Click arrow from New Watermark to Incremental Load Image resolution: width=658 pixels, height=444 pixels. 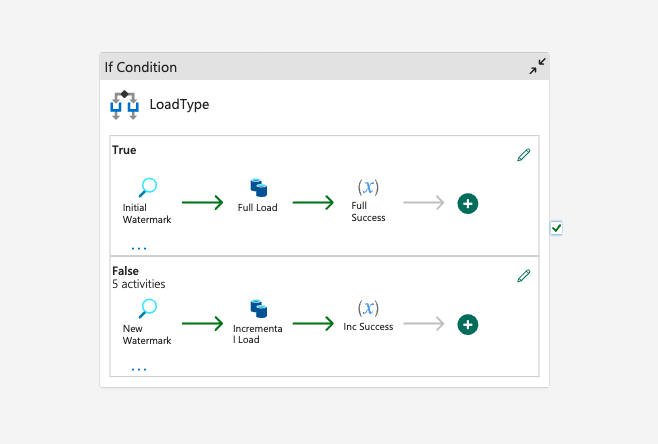pos(202,324)
